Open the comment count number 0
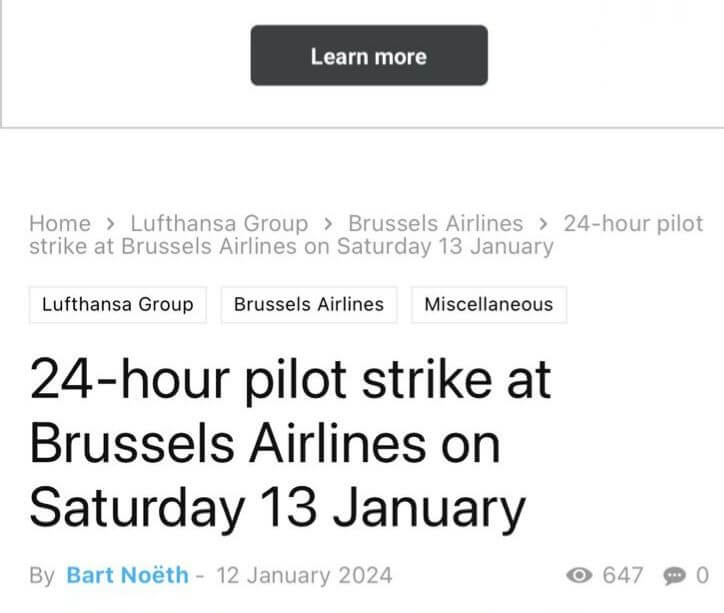 [x=702, y=576]
